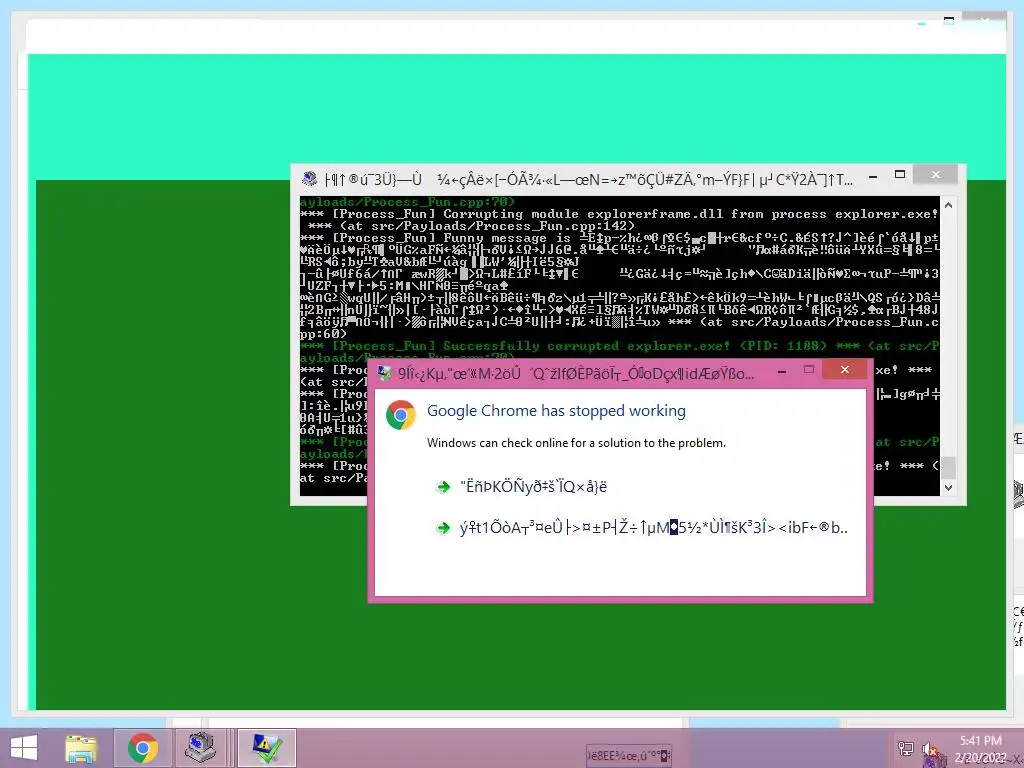Image resolution: width=1024 pixels, height=768 pixels.
Task: Maximize the background window at top
Action: pyautogui.click(x=949, y=21)
